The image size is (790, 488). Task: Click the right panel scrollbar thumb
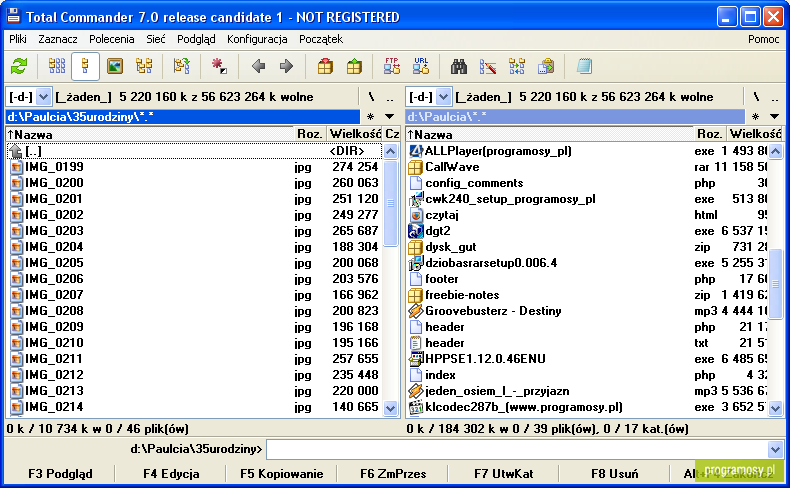[775, 284]
